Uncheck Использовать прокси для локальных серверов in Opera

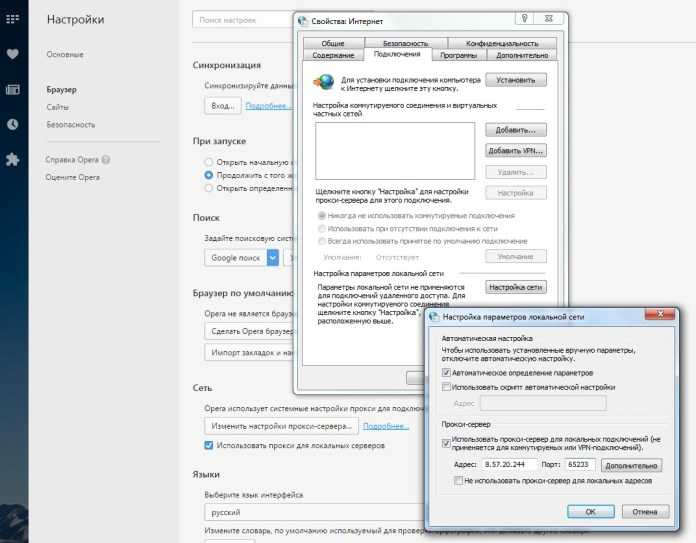(x=209, y=445)
